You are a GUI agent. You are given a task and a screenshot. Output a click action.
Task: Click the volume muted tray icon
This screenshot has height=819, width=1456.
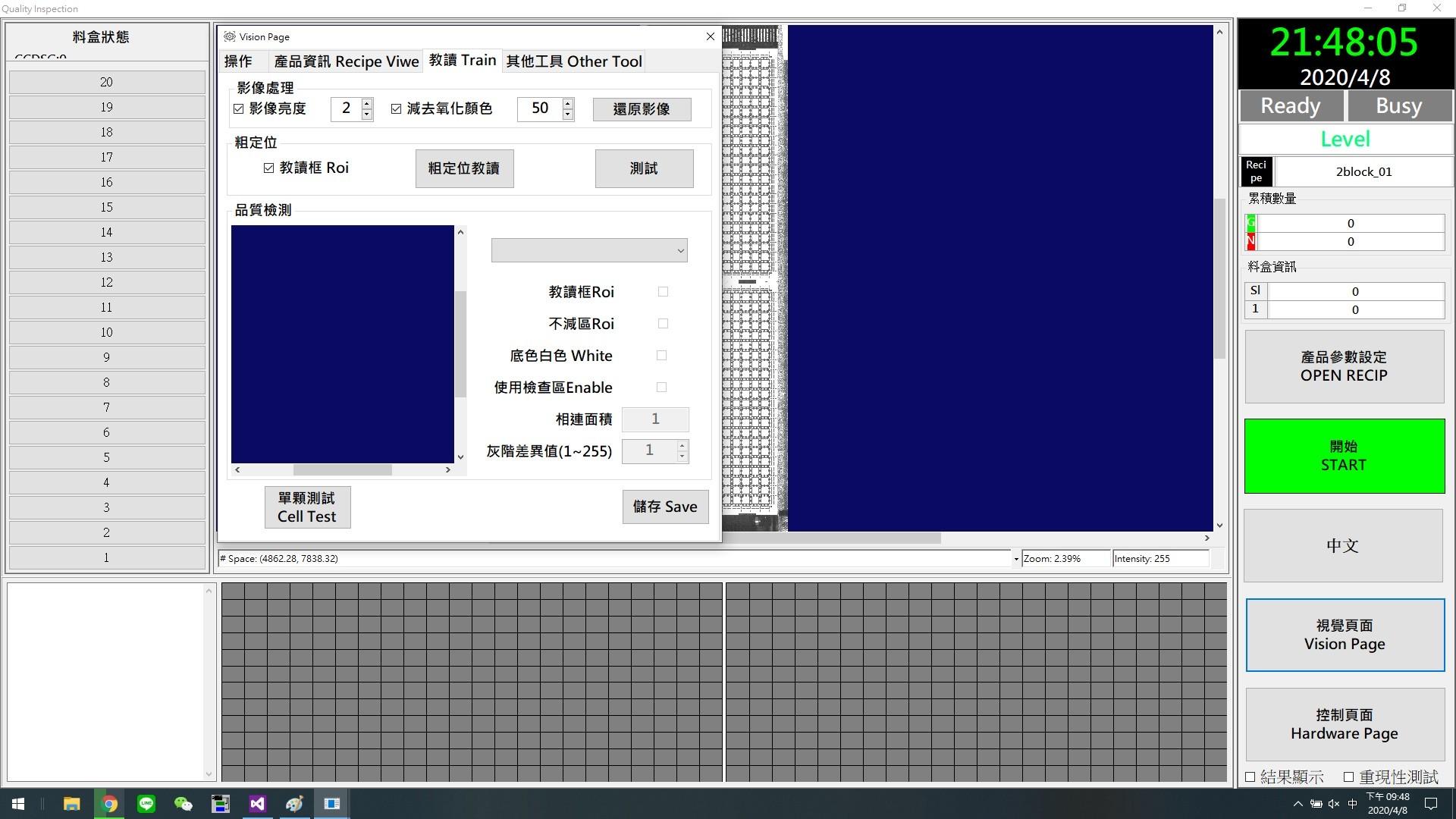click(1334, 804)
